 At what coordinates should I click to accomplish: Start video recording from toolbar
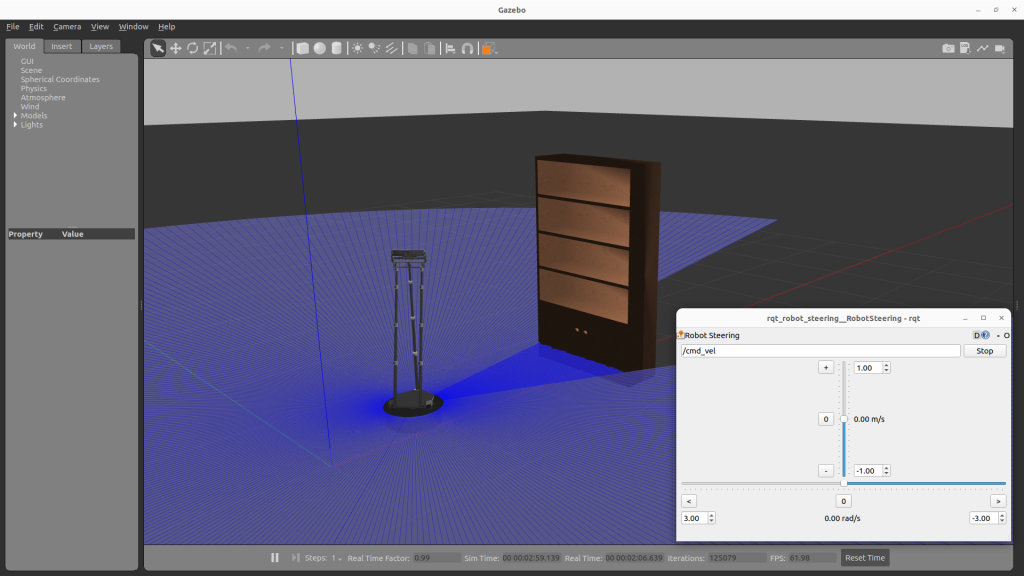click(1000, 48)
